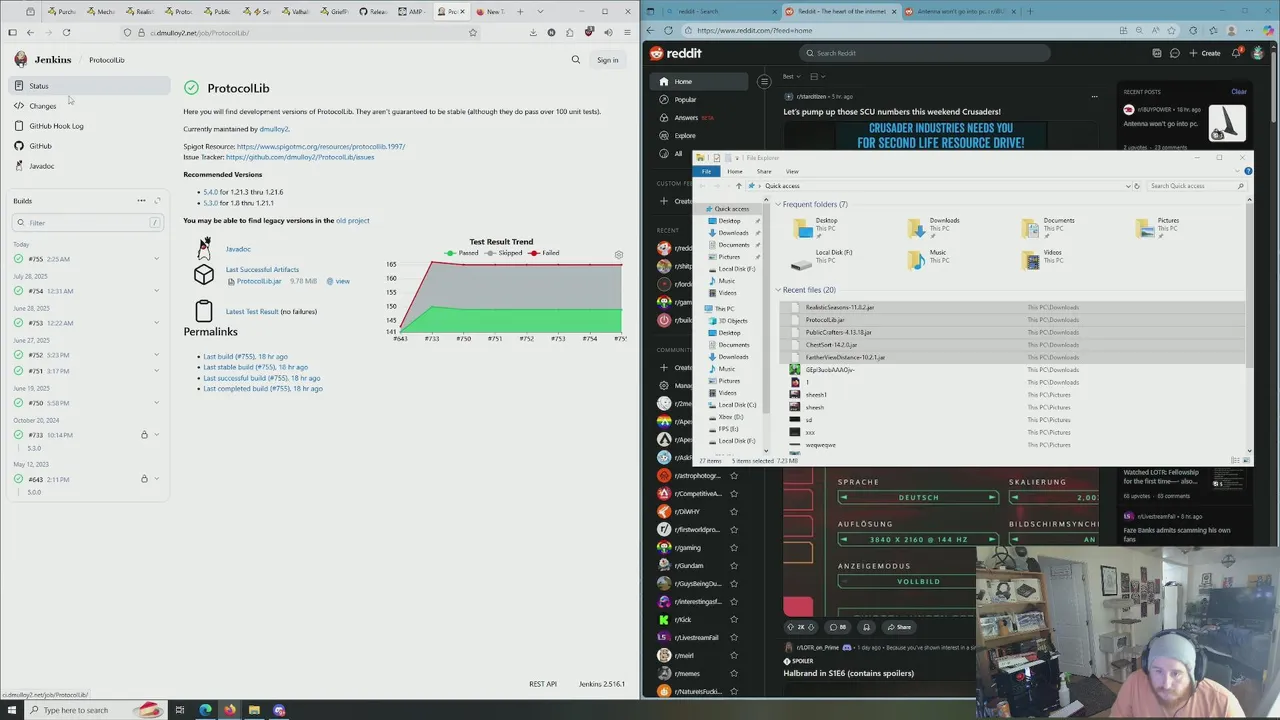Open Firefox downloads arrow icon

point(533,32)
